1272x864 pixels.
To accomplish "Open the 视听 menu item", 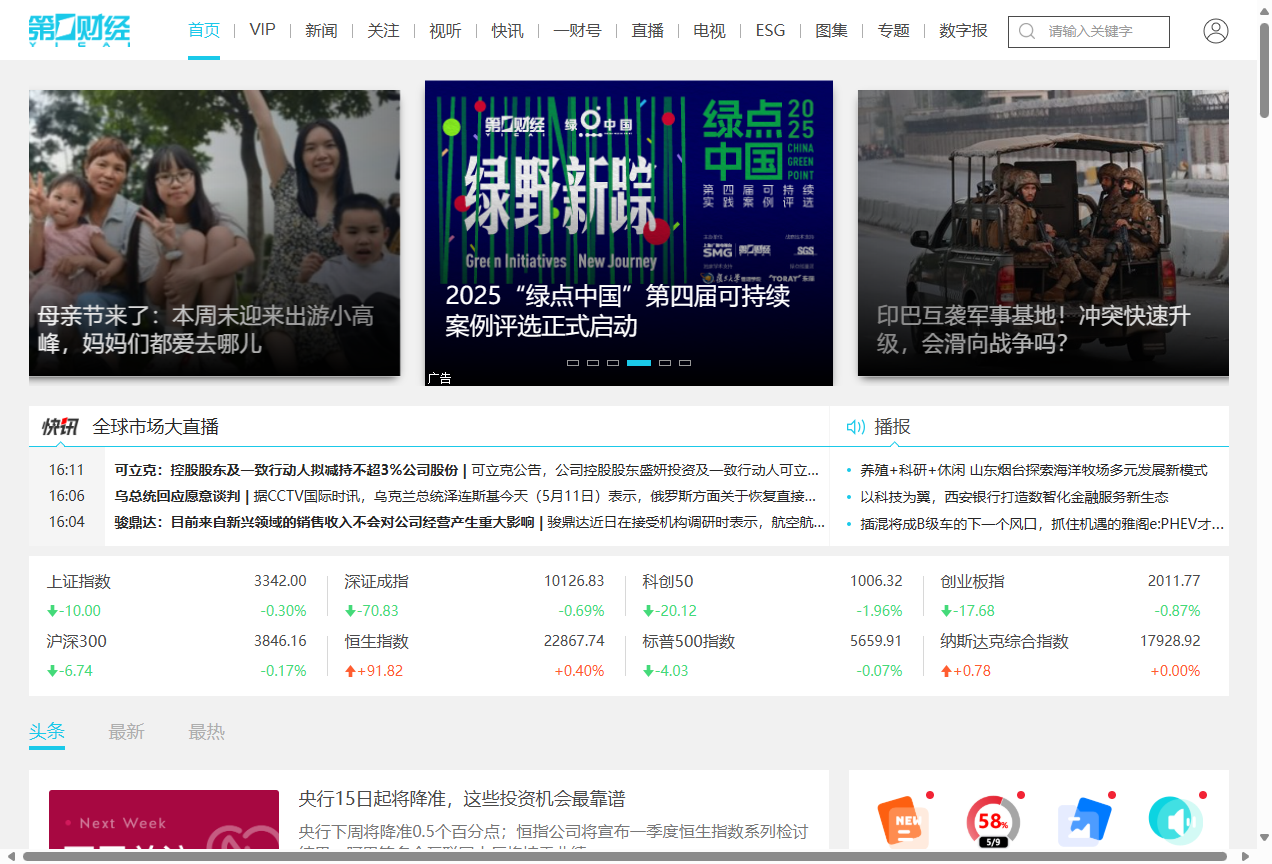I will pos(444,30).
